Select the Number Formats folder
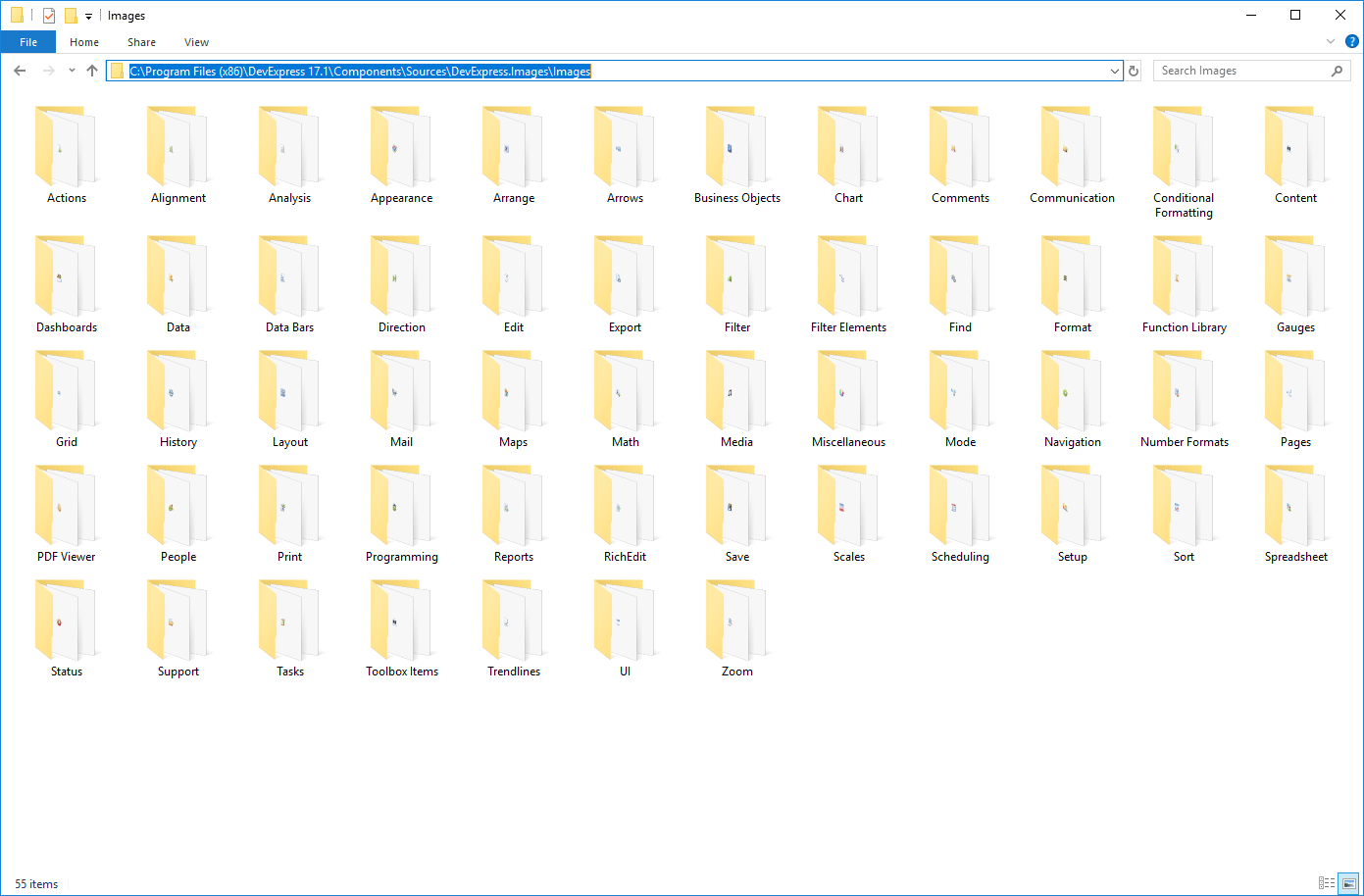This screenshot has height=896, width=1364. (x=1185, y=400)
